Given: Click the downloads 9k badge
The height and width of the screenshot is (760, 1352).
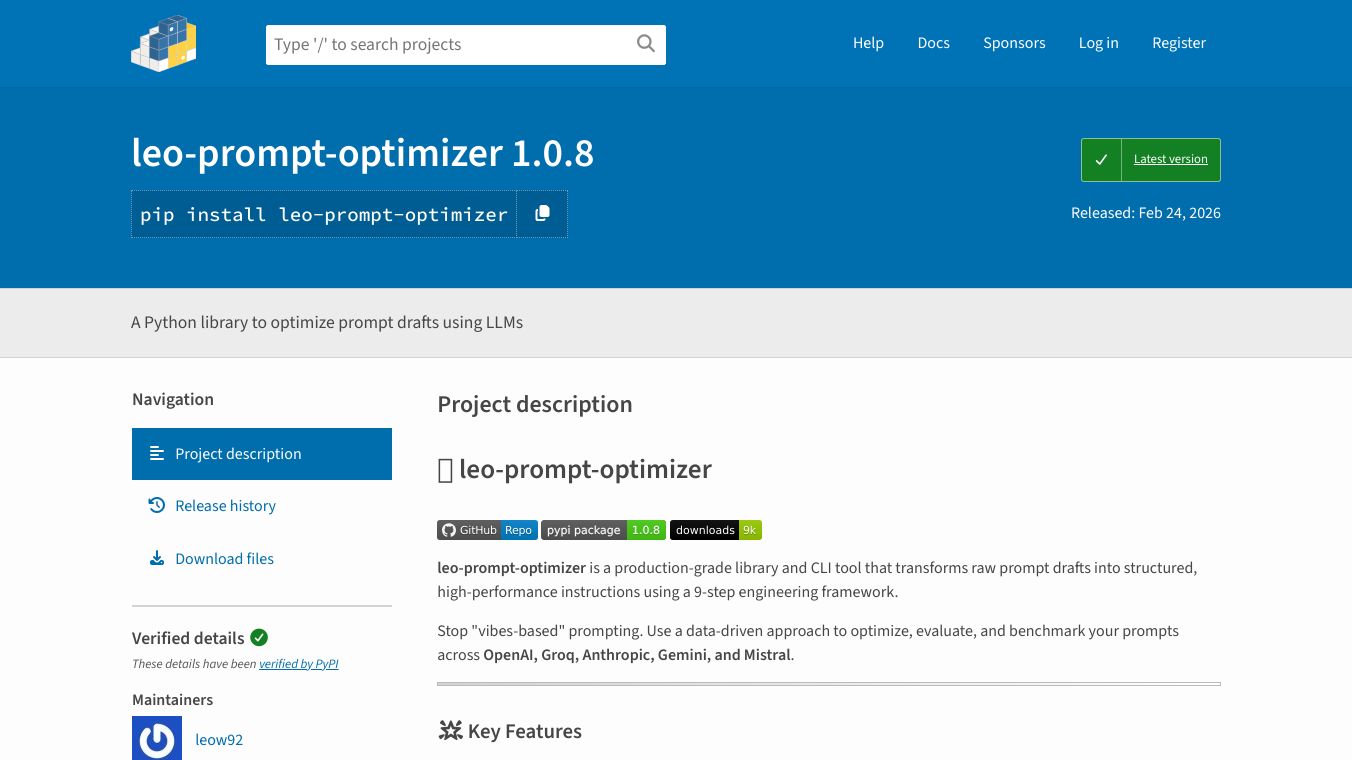Looking at the screenshot, I should pyautogui.click(x=715, y=530).
